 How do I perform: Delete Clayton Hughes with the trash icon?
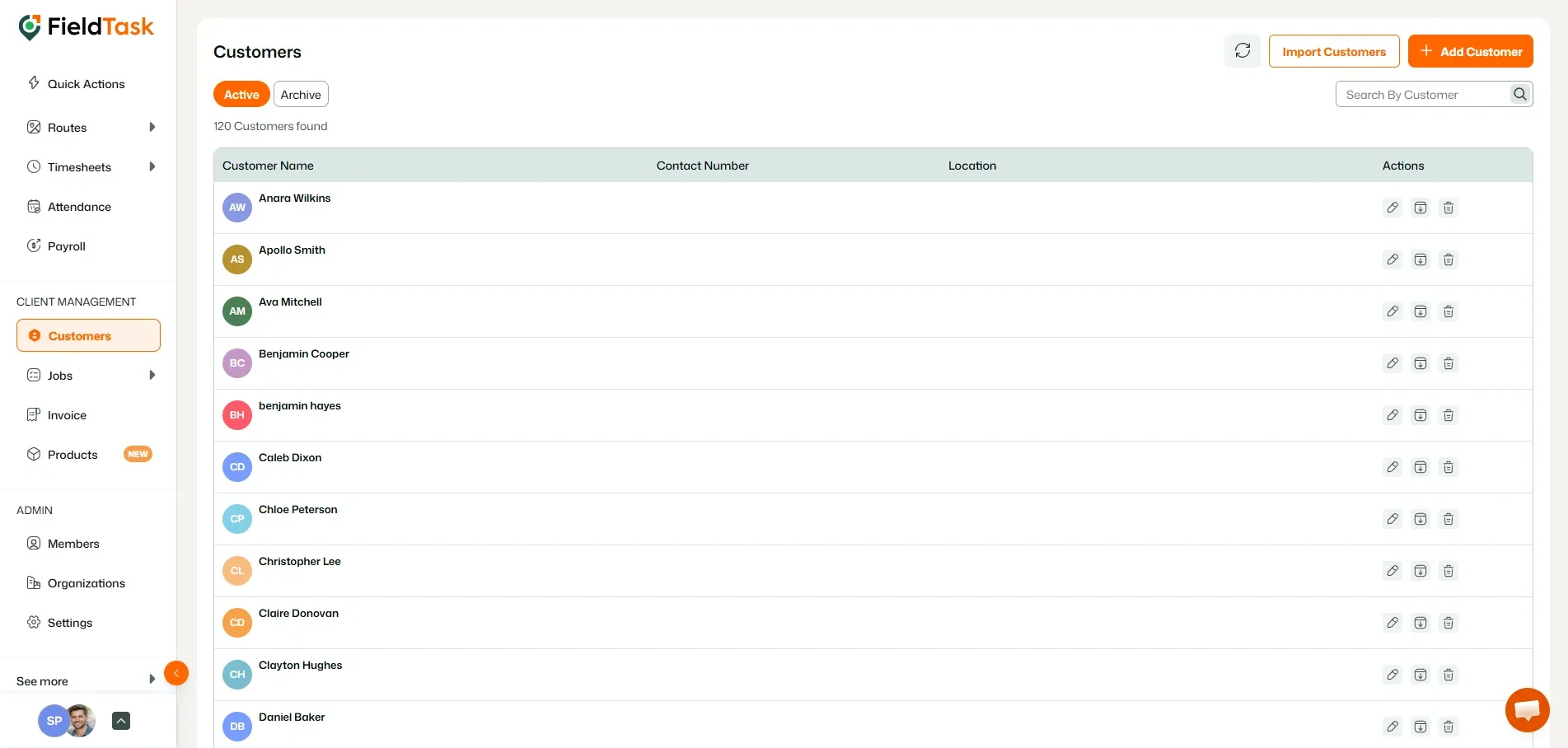[x=1449, y=675]
